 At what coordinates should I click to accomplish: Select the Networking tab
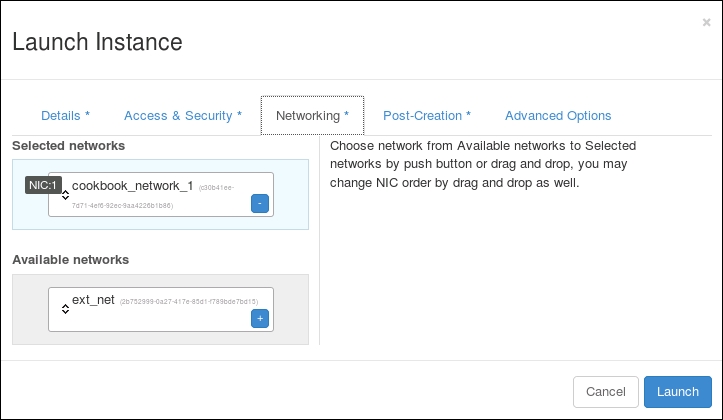click(x=312, y=116)
